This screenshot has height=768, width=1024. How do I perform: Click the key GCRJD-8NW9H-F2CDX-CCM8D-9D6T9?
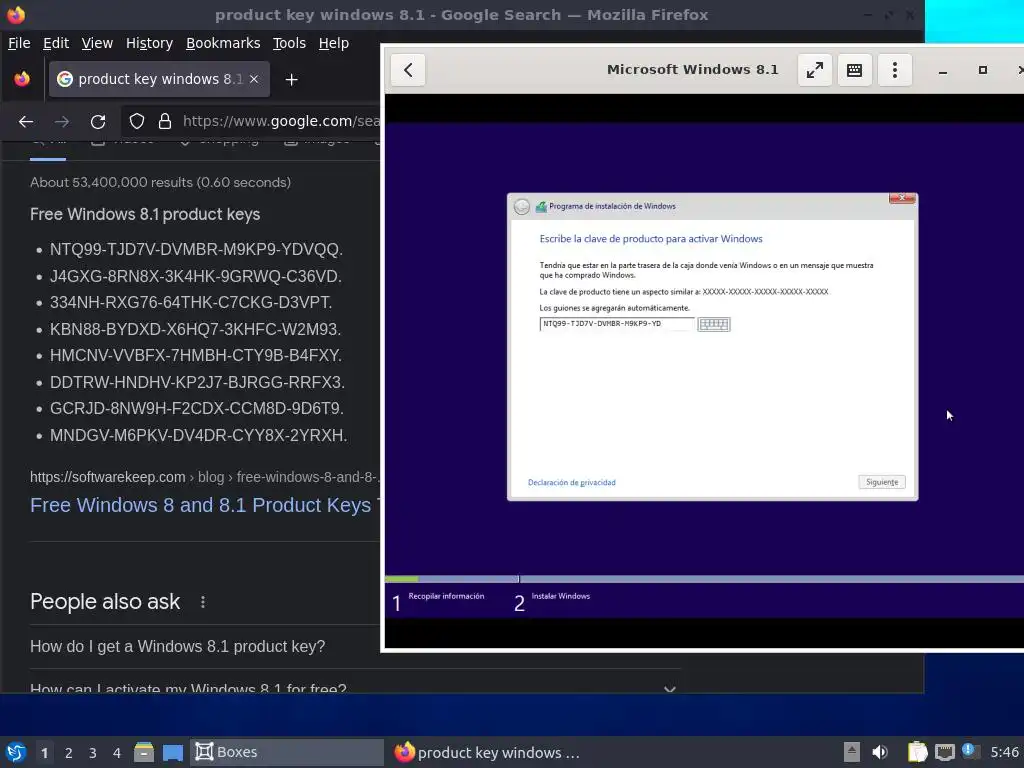coord(197,408)
